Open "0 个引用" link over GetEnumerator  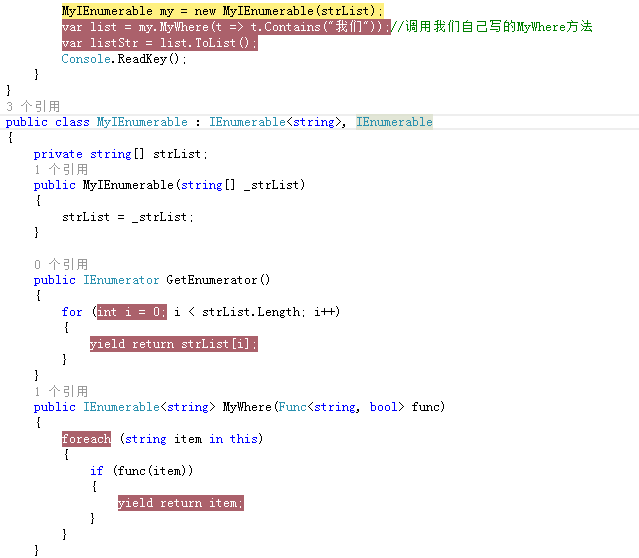tap(61, 265)
